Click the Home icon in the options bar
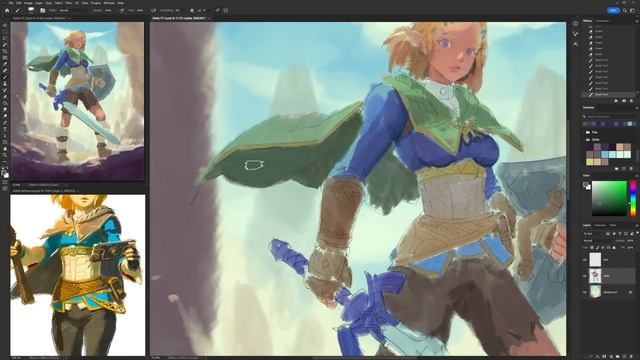The width and height of the screenshot is (640, 360). (x=7, y=10)
